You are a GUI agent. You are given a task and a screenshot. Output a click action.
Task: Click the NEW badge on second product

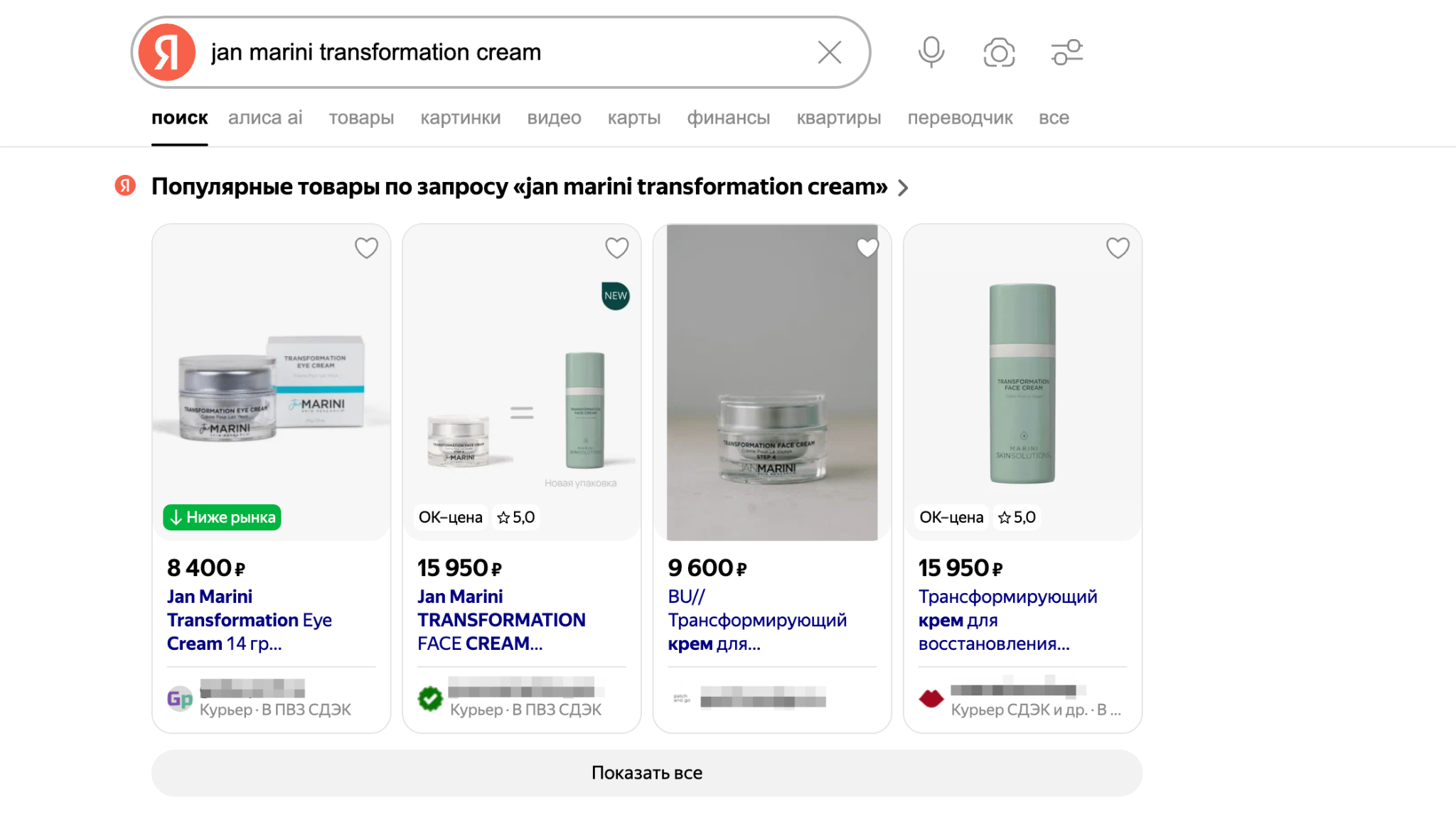pos(616,296)
